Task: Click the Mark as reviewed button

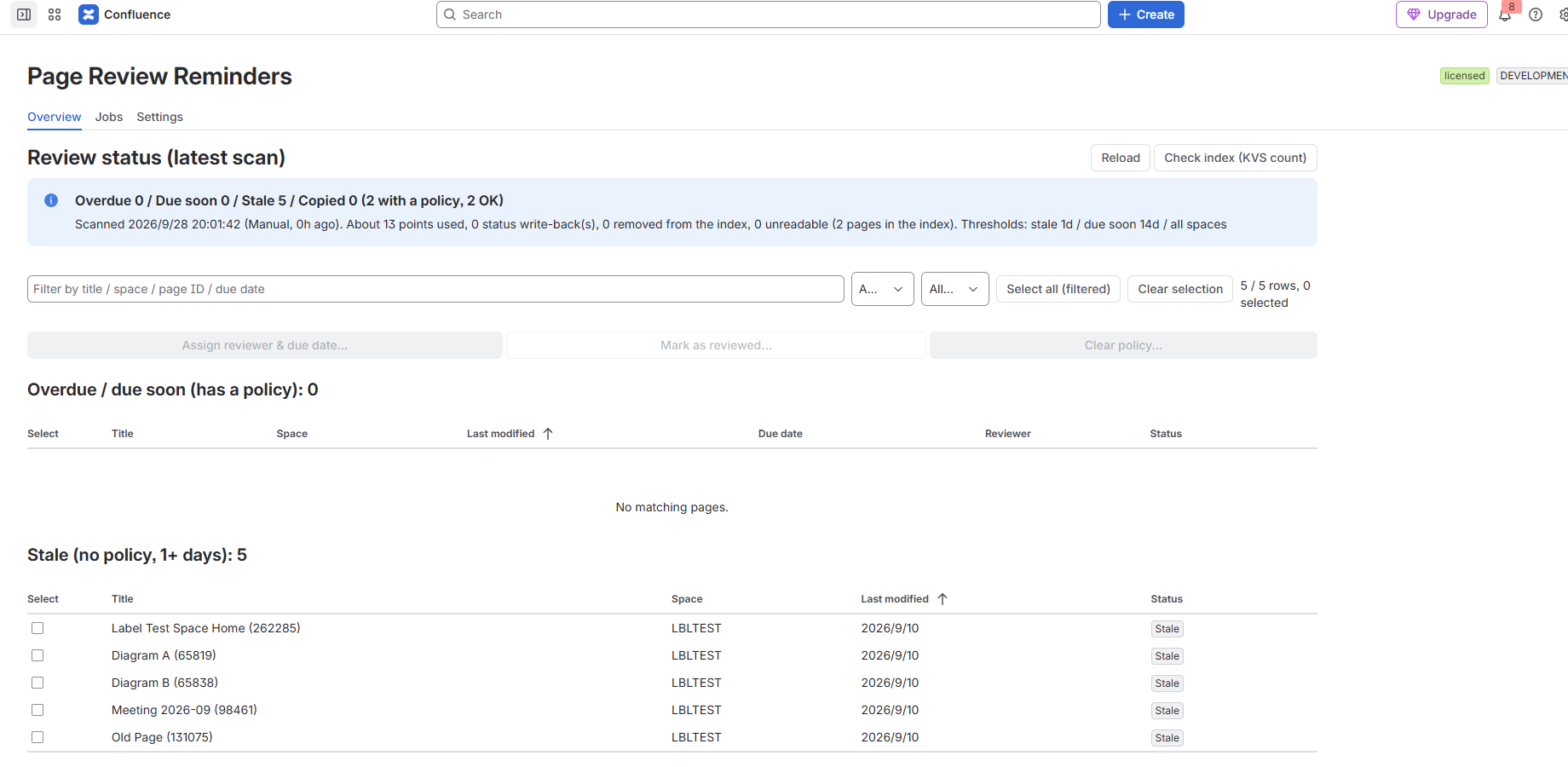Action: pyautogui.click(x=716, y=345)
